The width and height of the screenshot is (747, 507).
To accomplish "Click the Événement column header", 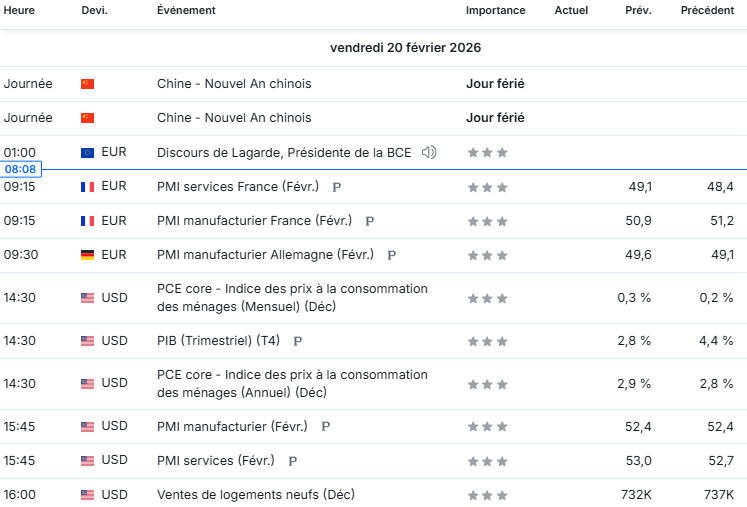I will [186, 10].
